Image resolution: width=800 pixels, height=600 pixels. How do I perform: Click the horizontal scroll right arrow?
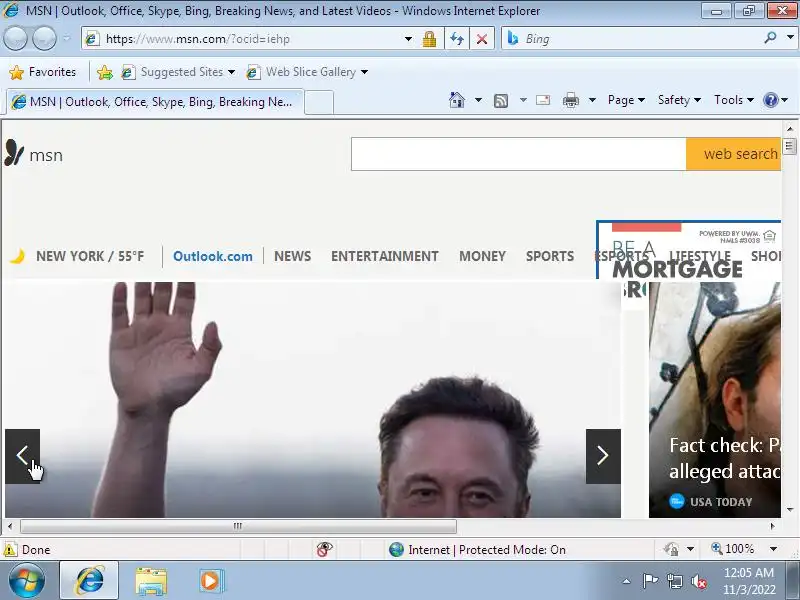click(x=772, y=526)
